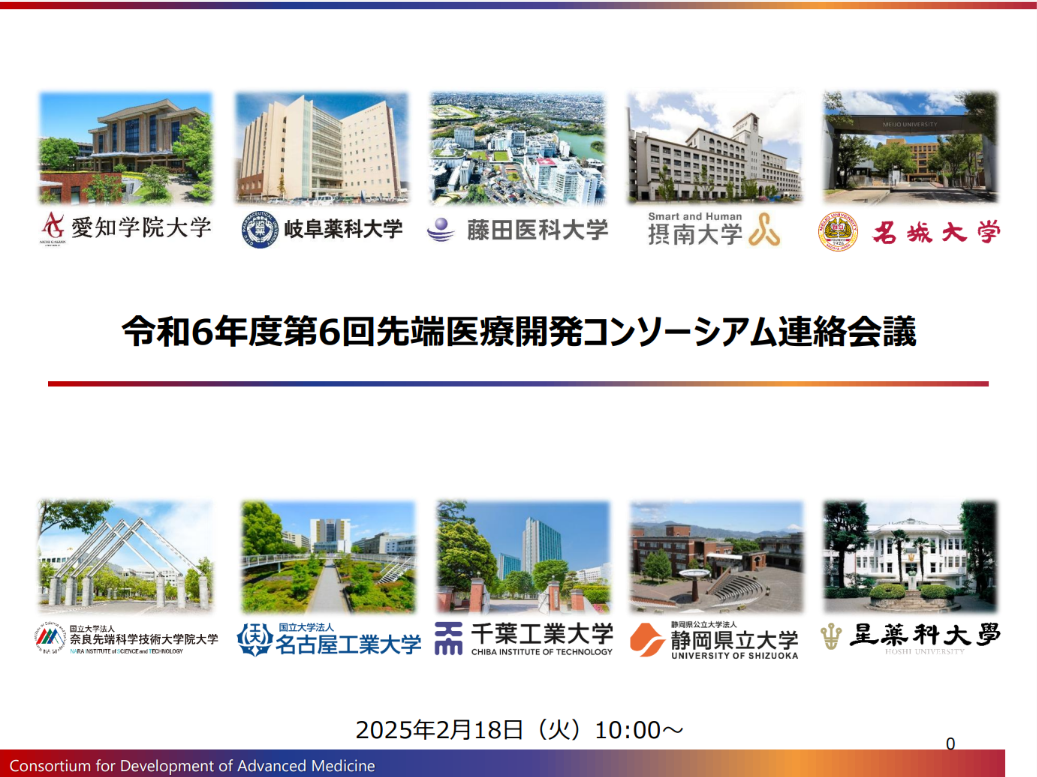Click the blue text 名古屋工業大学
The height and width of the screenshot is (777, 1037).
coord(348,644)
